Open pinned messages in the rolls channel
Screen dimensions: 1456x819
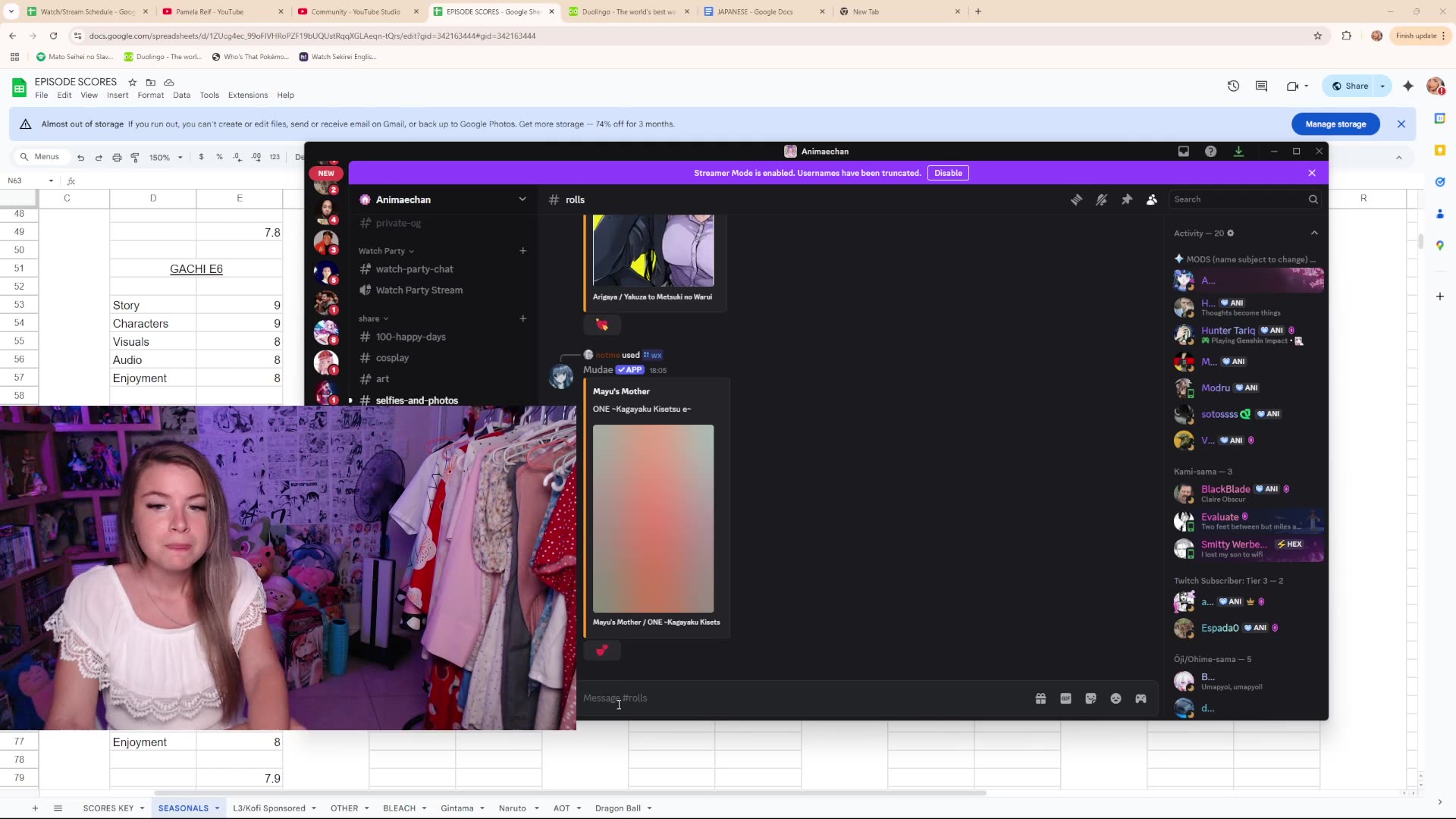pos(1127,199)
